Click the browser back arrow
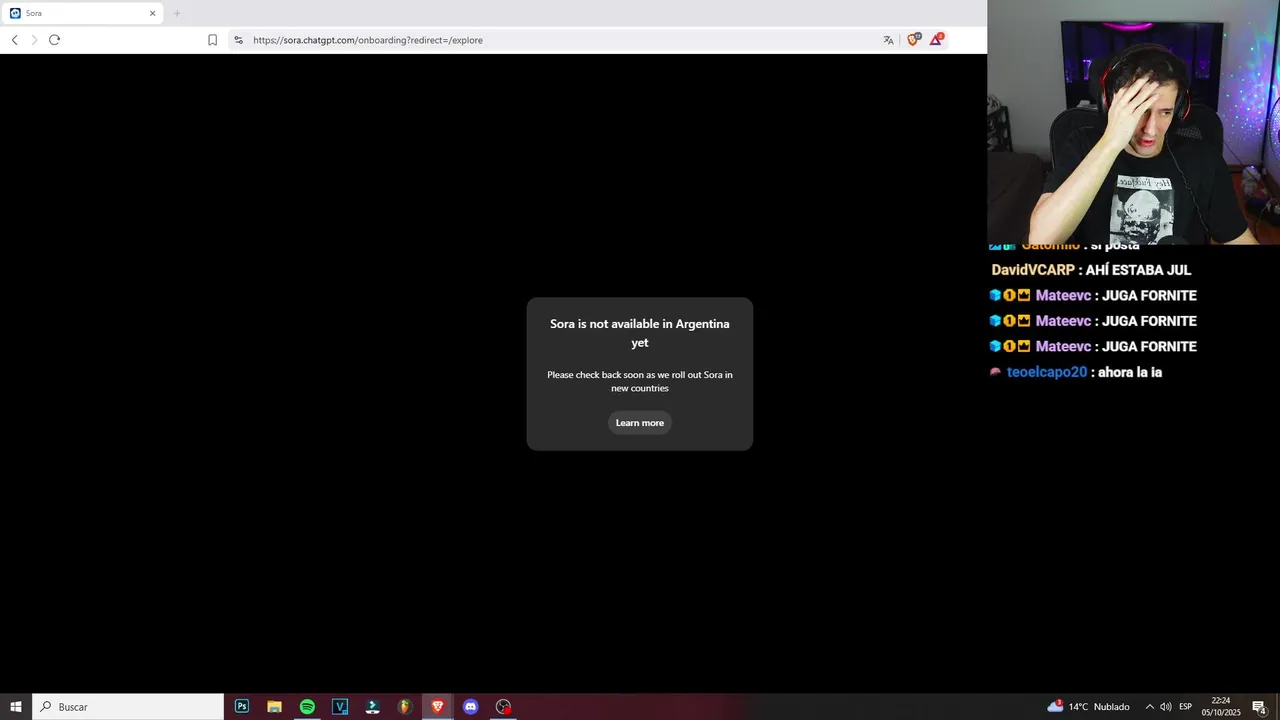Image resolution: width=1280 pixels, height=720 pixels. click(14, 40)
